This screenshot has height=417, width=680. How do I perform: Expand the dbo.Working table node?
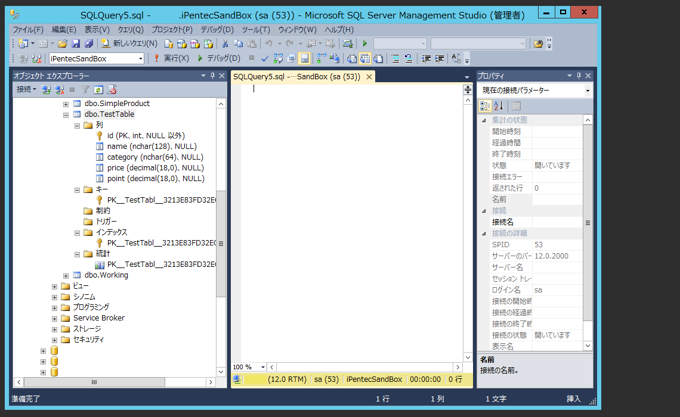(66, 276)
